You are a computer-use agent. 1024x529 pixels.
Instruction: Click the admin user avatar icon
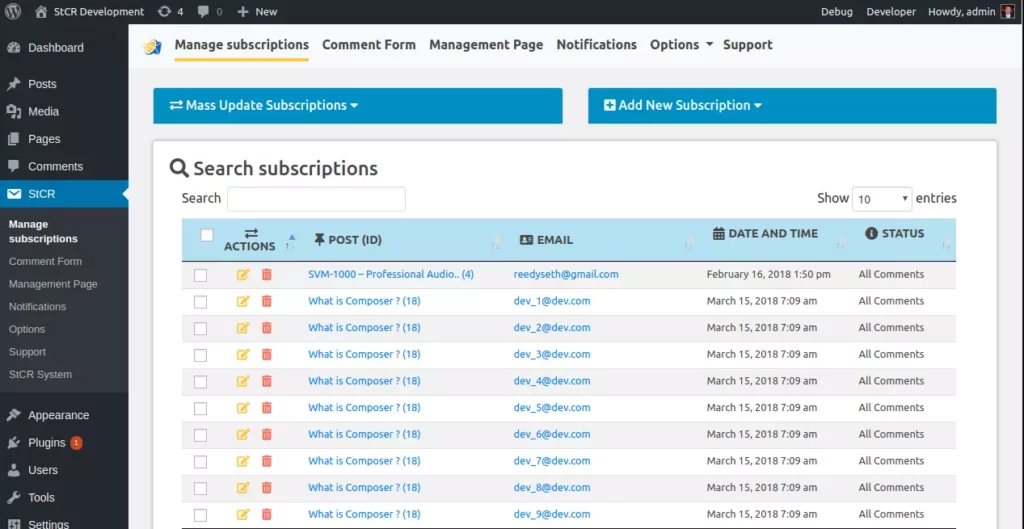coord(1007,12)
